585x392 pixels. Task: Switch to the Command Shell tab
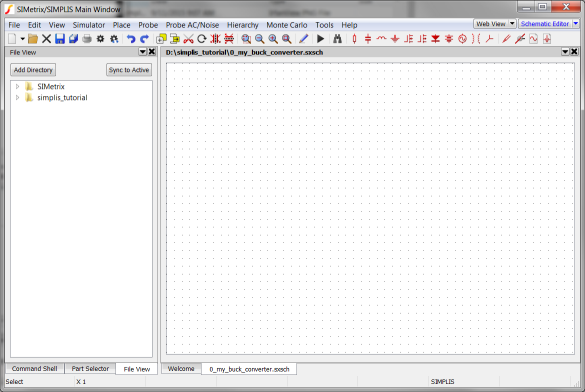(34, 369)
